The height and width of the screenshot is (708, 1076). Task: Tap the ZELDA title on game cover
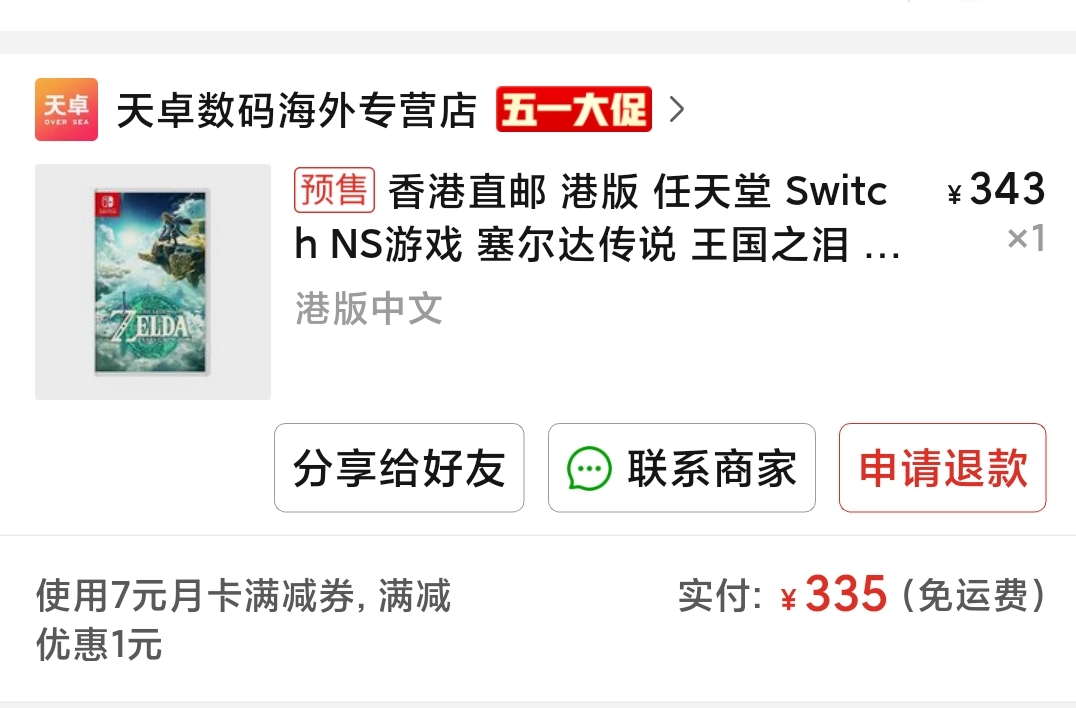(151, 325)
